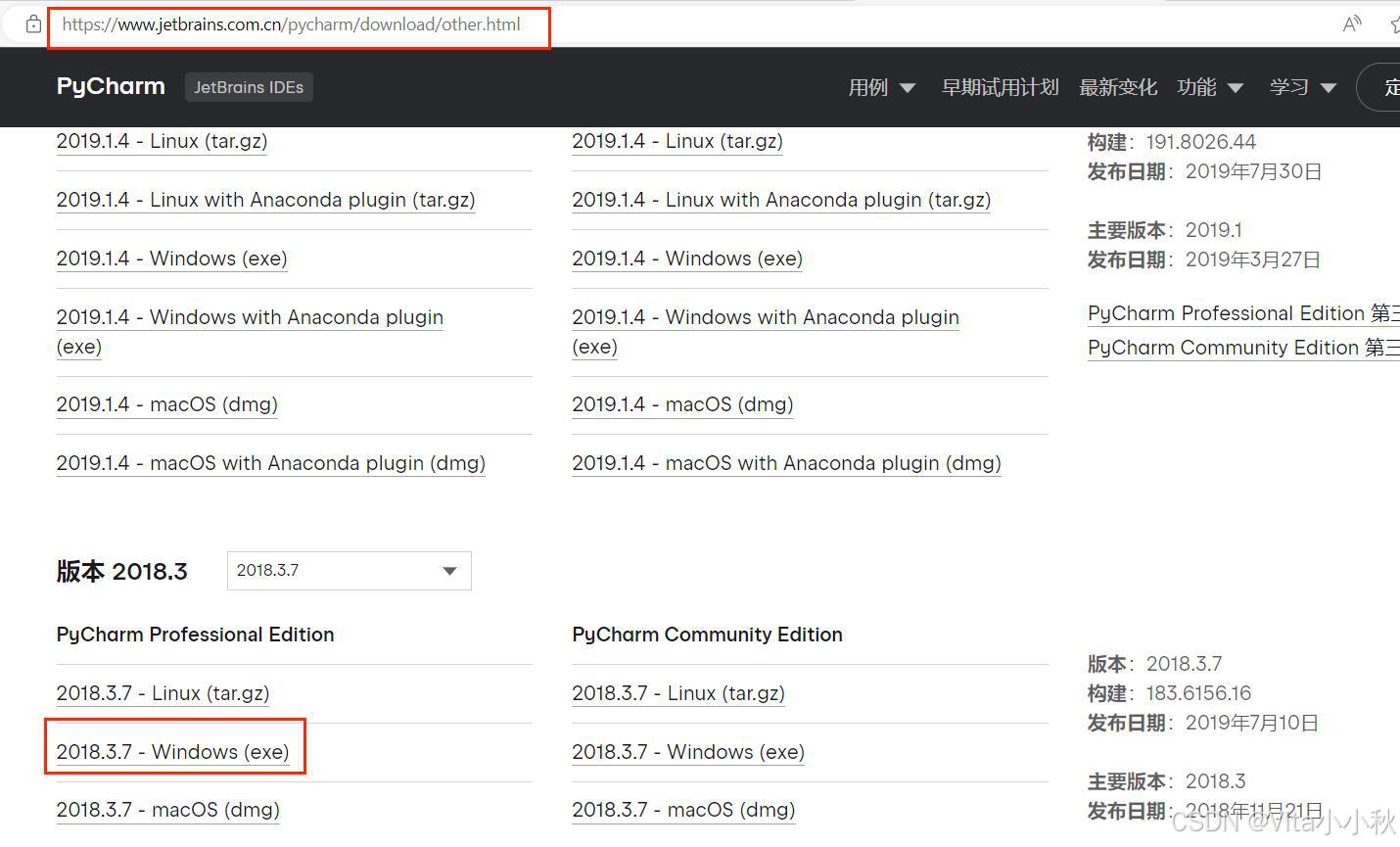Expand the 用例 menu
This screenshot has height=847, width=1400.
881,87
